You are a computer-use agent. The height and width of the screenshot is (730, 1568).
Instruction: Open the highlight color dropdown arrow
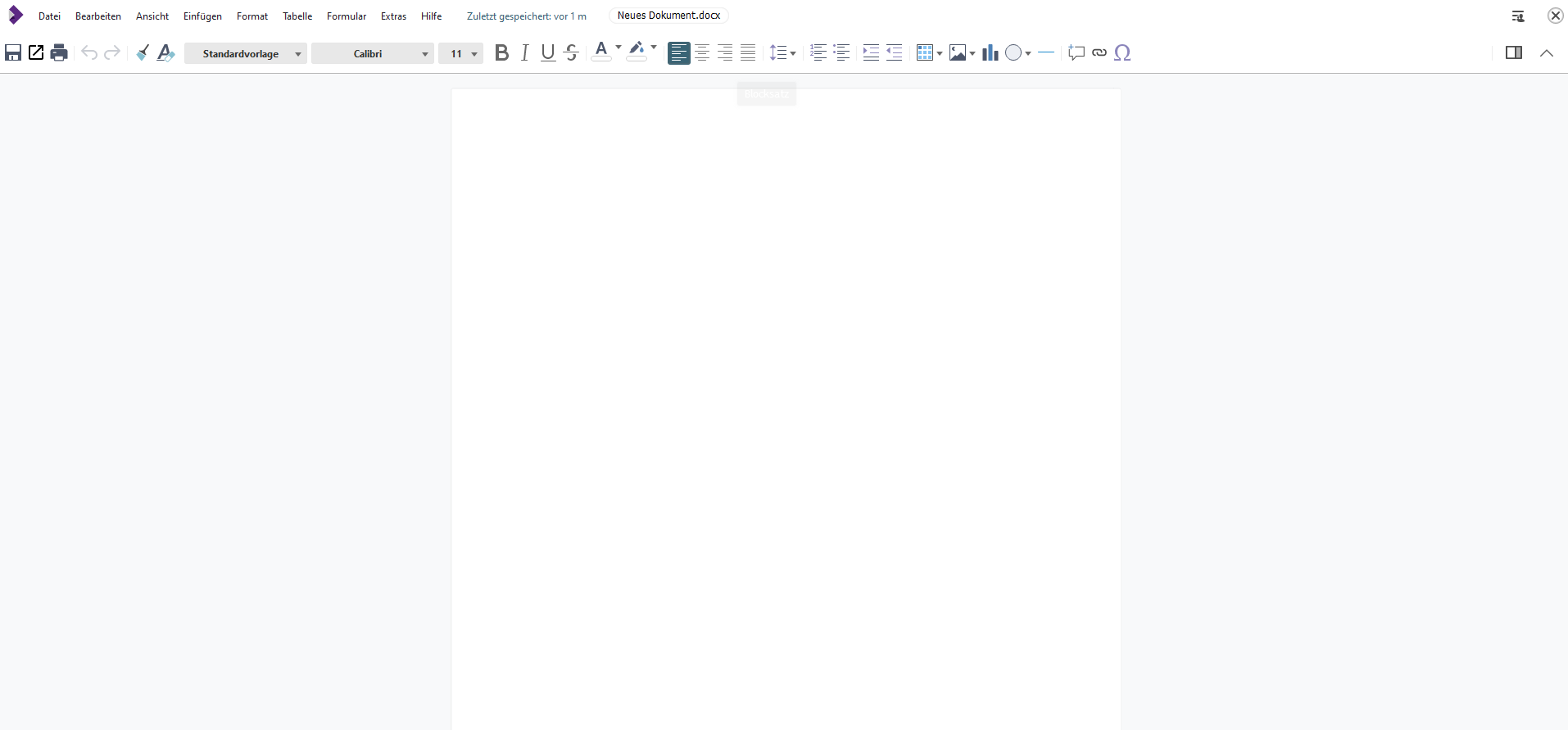[654, 48]
